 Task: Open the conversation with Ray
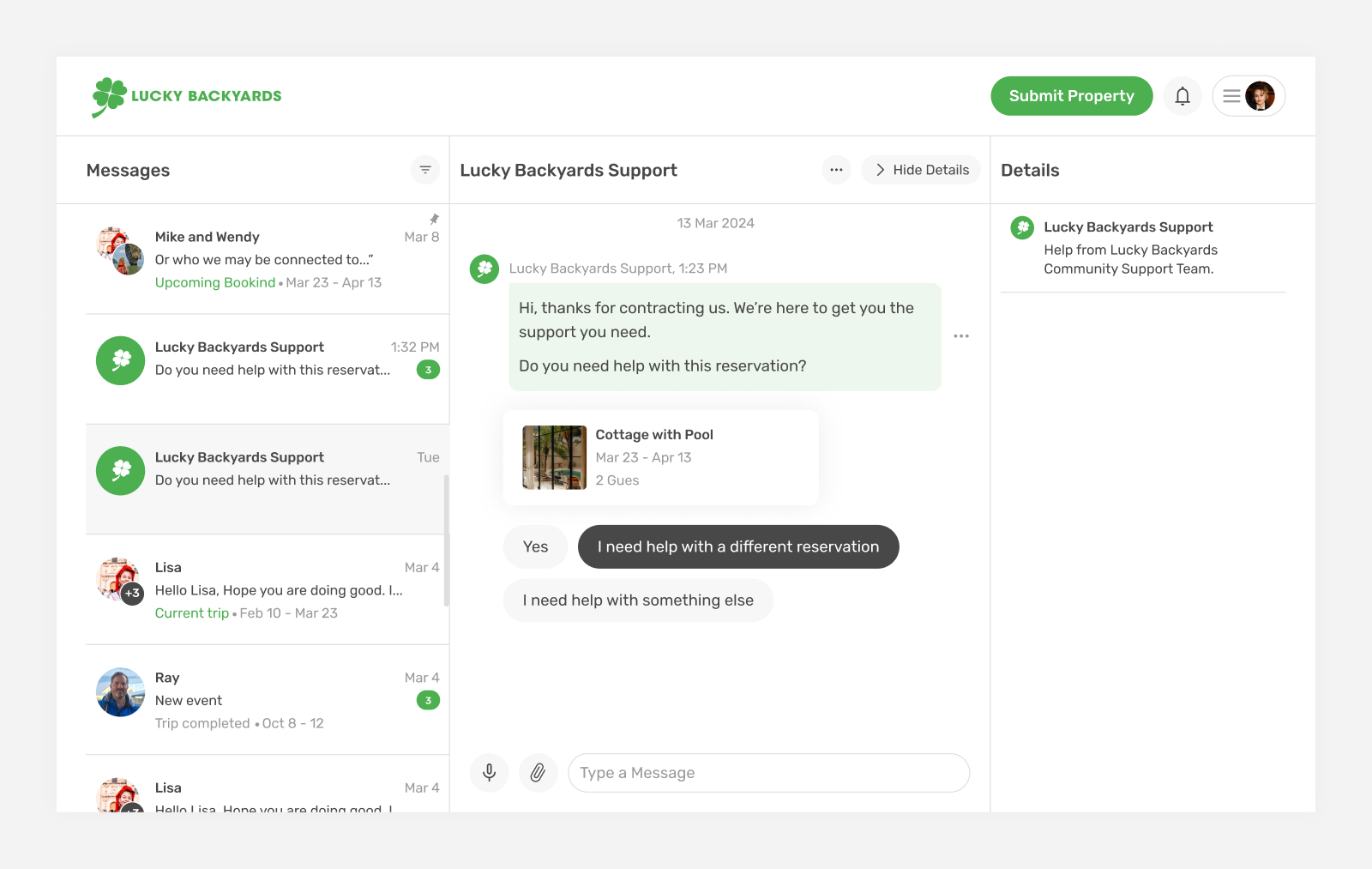pyautogui.click(x=257, y=699)
